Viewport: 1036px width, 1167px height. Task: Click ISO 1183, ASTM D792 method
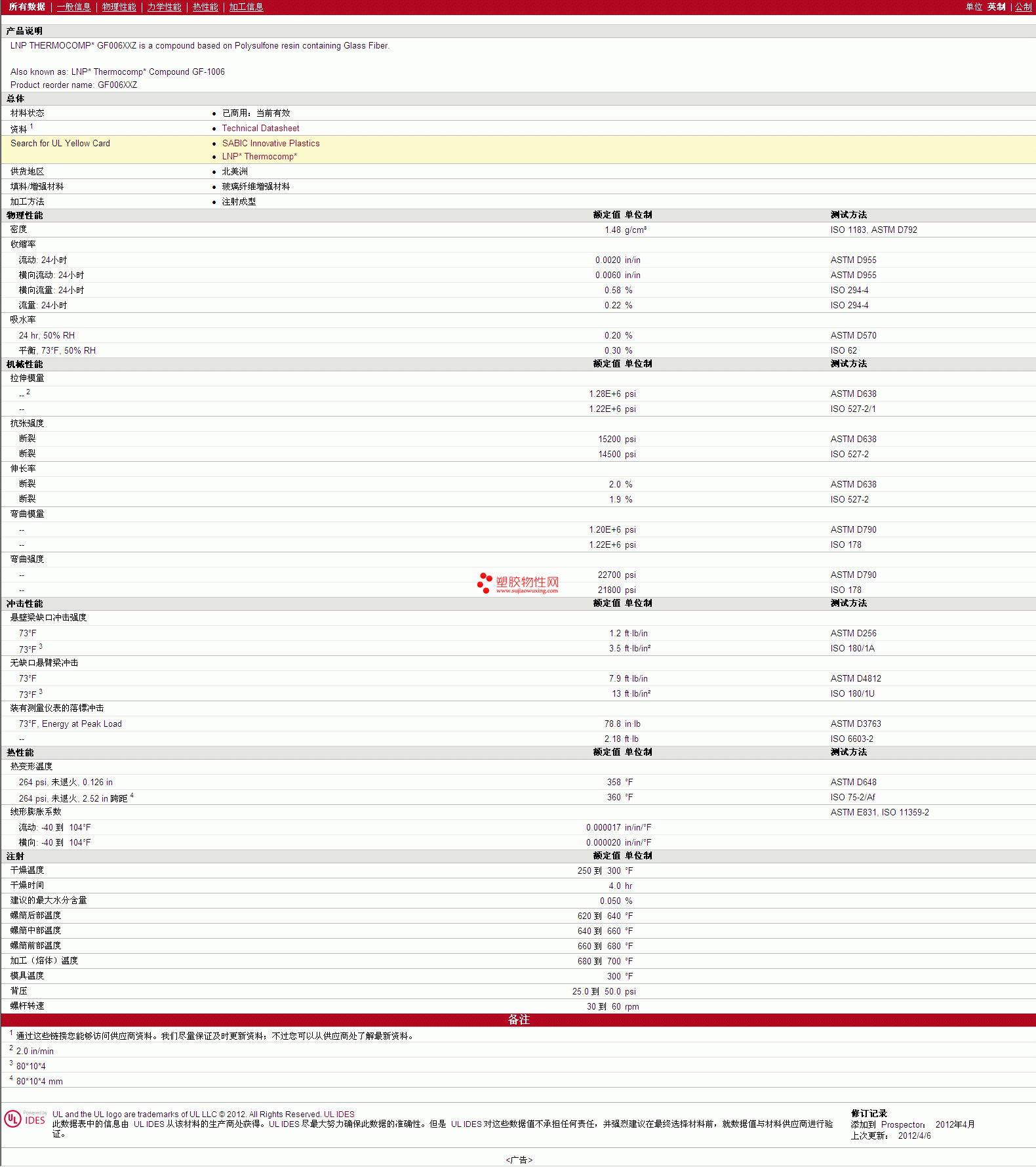[x=873, y=230]
